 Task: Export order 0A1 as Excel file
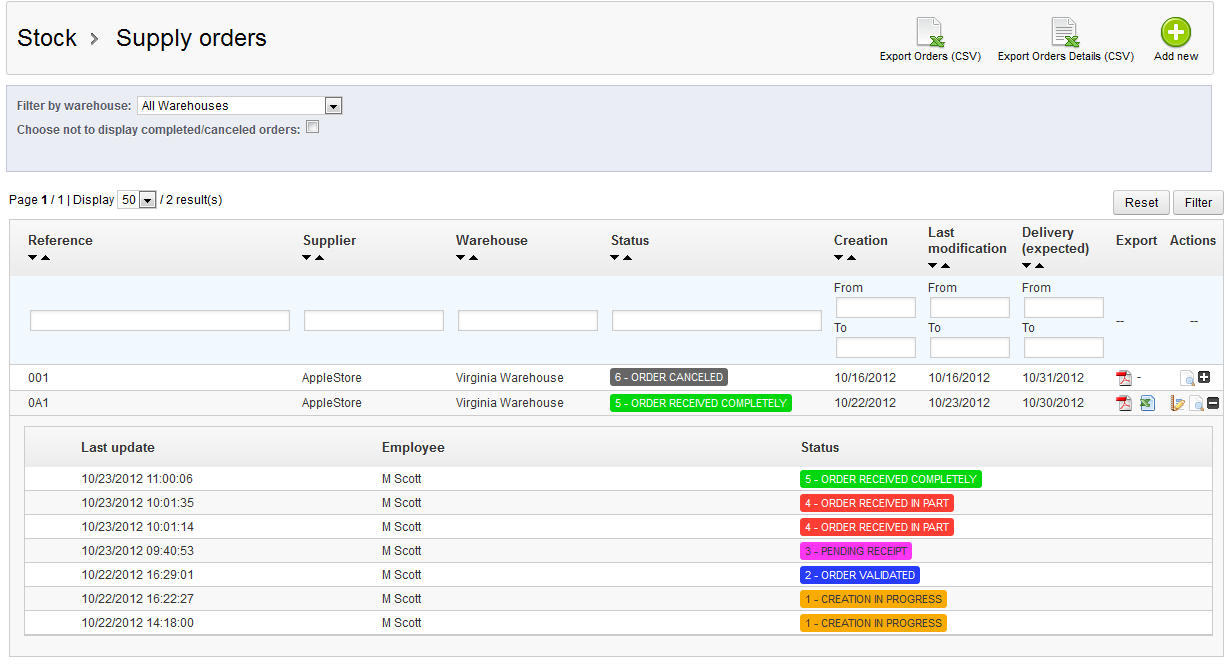tap(1148, 403)
